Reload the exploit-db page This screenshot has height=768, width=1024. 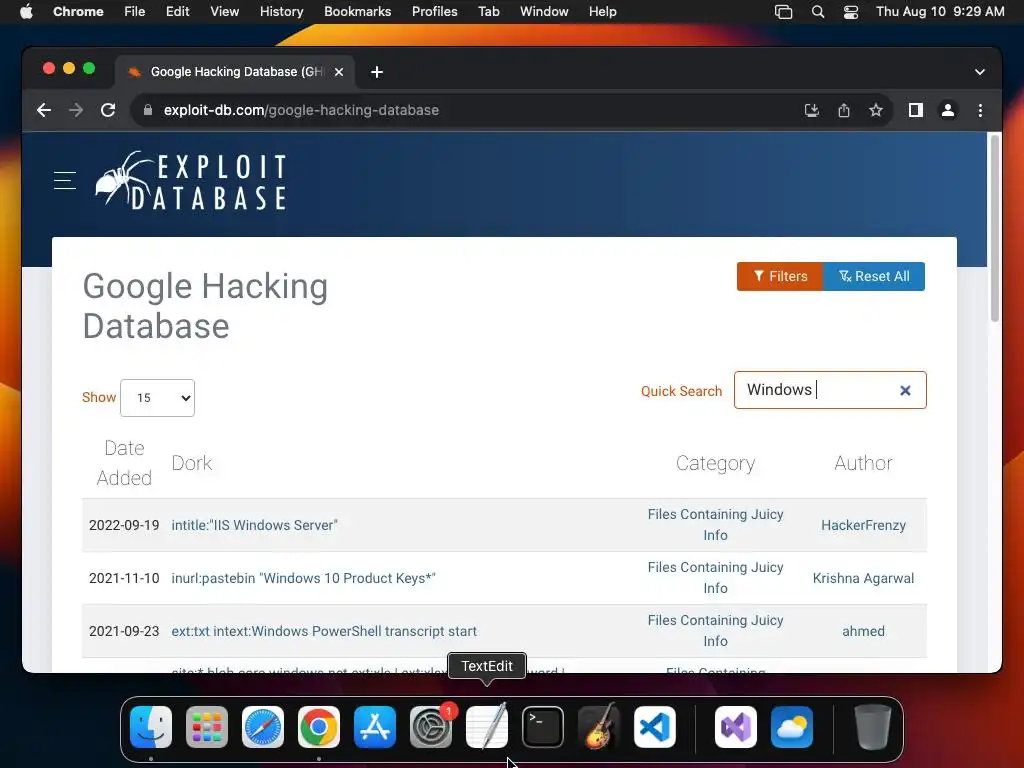coord(108,110)
